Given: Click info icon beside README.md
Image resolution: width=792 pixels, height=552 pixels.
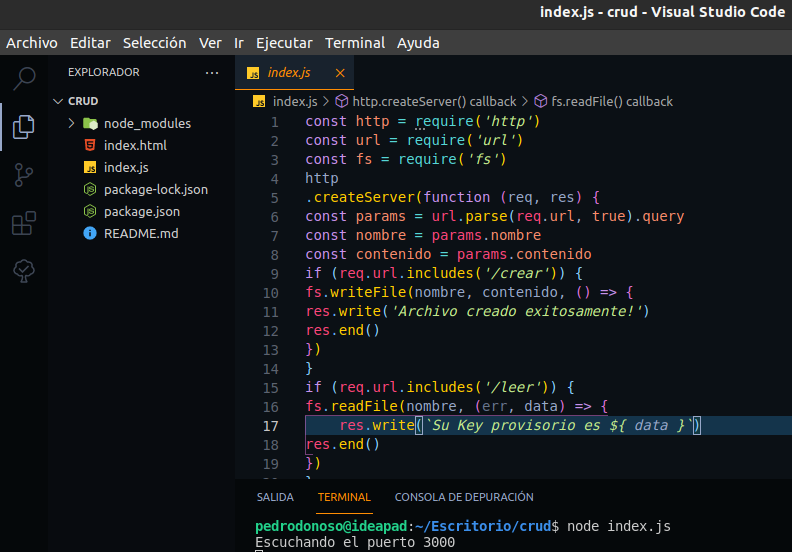Looking at the screenshot, I should click(x=90, y=233).
